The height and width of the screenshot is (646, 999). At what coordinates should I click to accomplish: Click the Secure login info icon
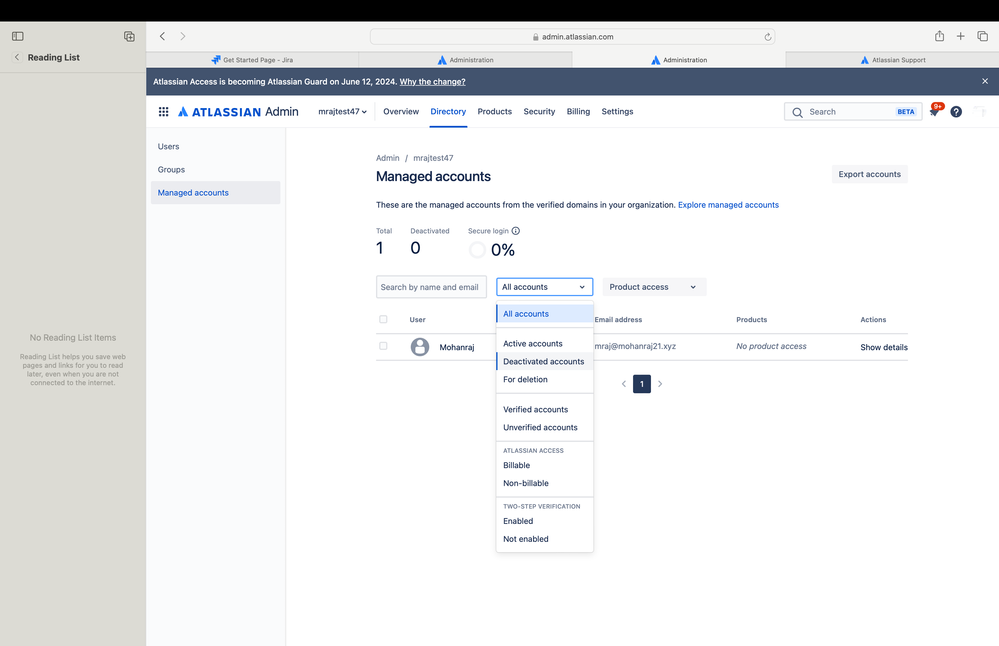(515, 231)
